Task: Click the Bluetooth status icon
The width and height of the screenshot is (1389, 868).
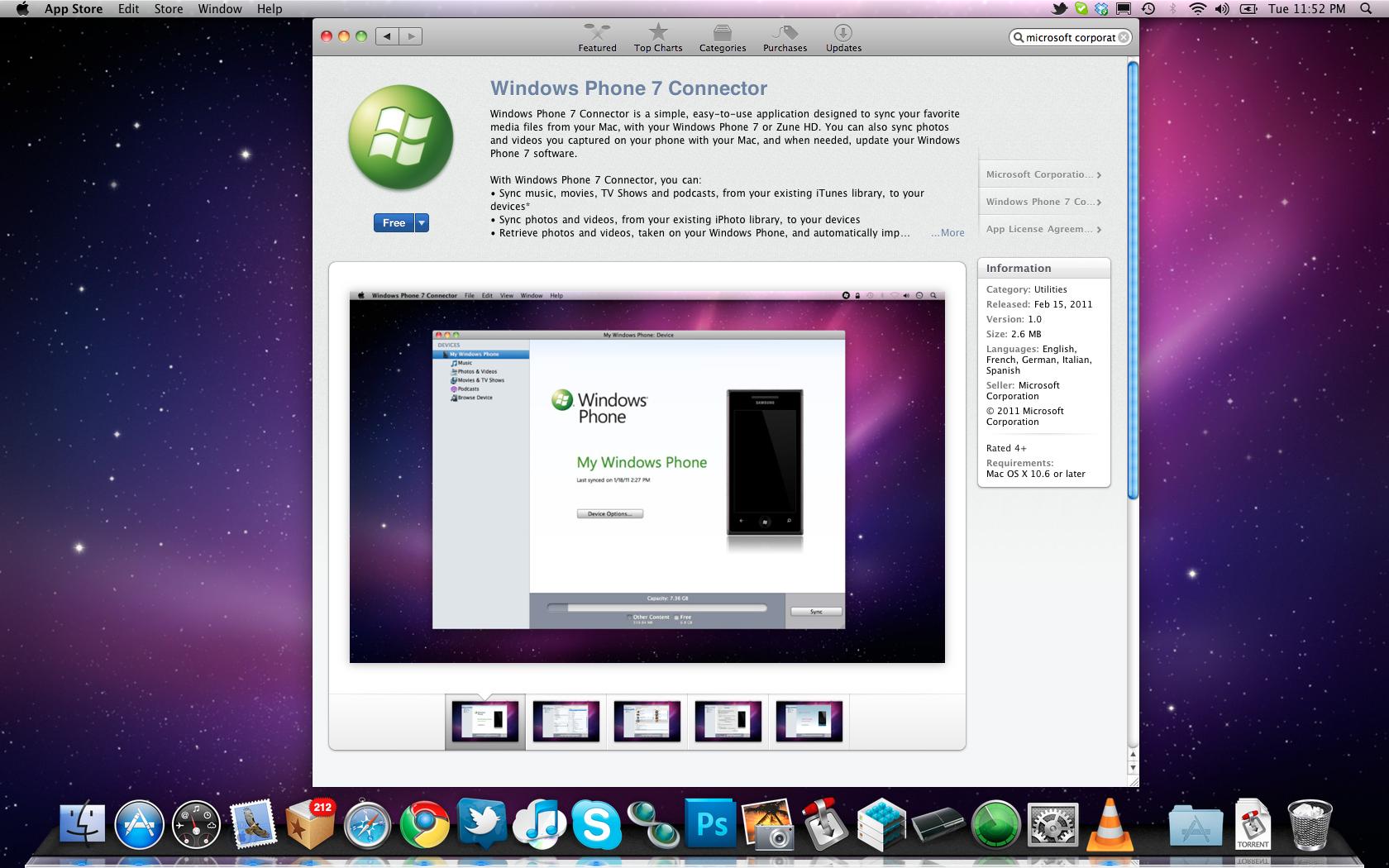Action: (x=1172, y=9)
